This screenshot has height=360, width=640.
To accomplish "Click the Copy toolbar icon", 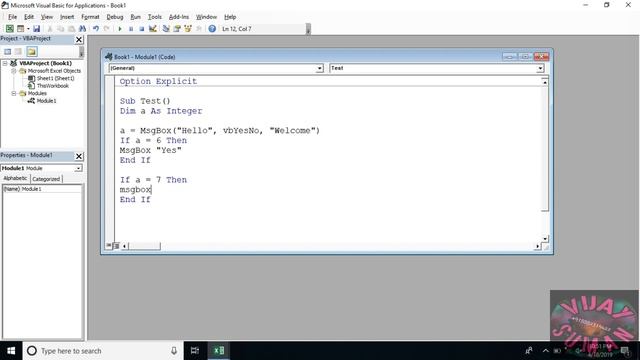I will tap(60, 29).
